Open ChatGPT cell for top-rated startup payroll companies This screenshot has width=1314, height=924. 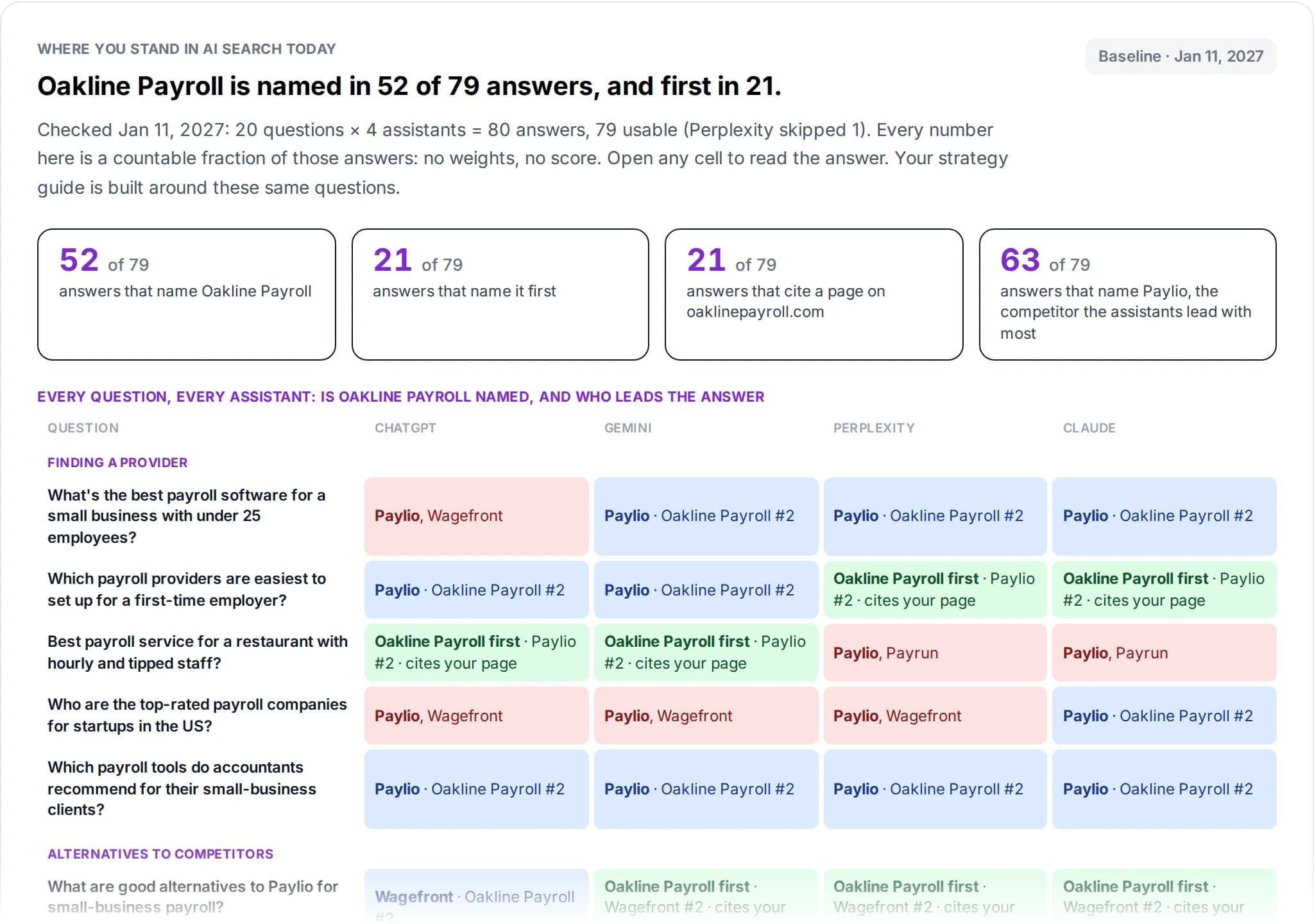coord(477,715)
